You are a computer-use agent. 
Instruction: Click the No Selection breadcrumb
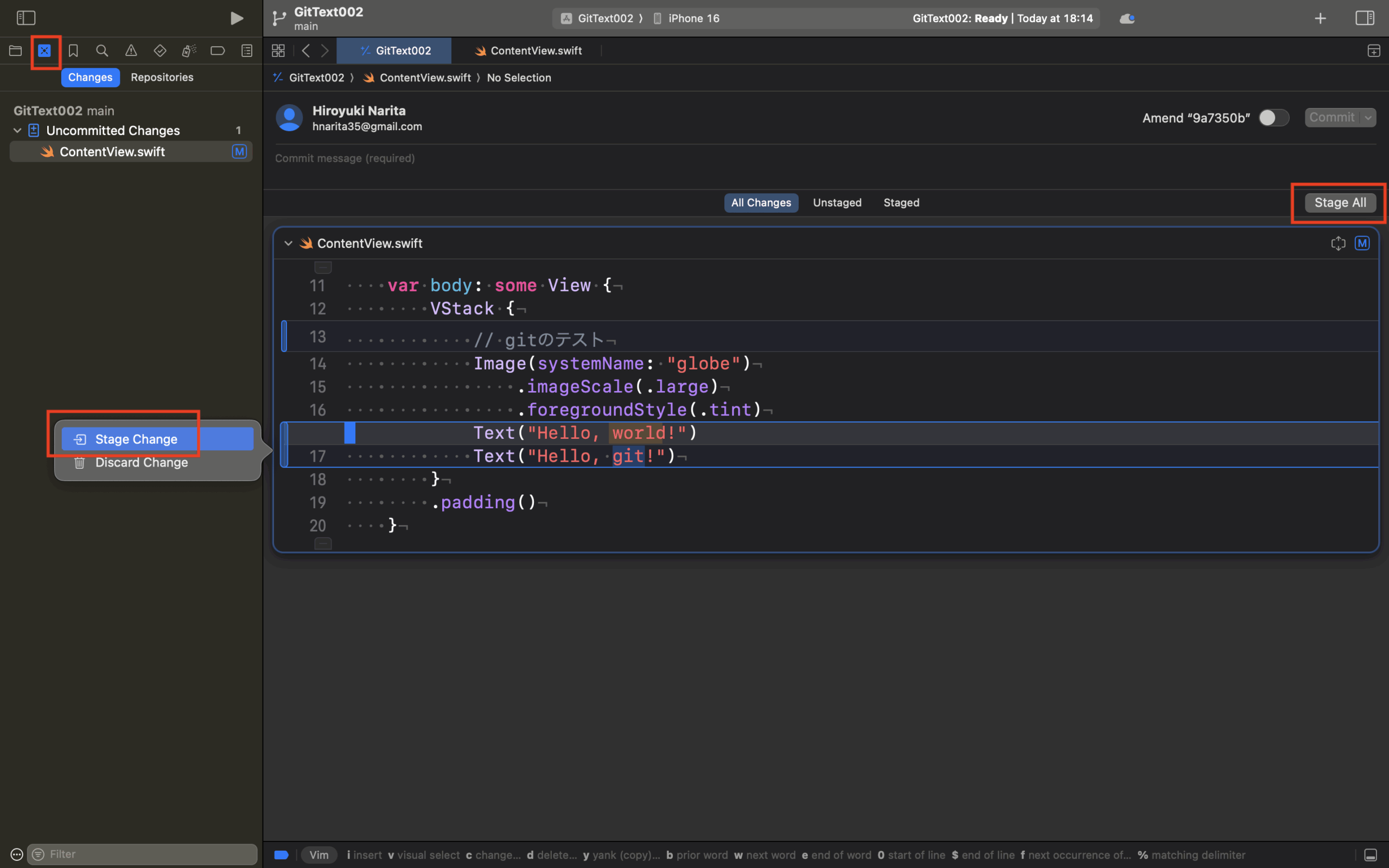tap(519, 78)
